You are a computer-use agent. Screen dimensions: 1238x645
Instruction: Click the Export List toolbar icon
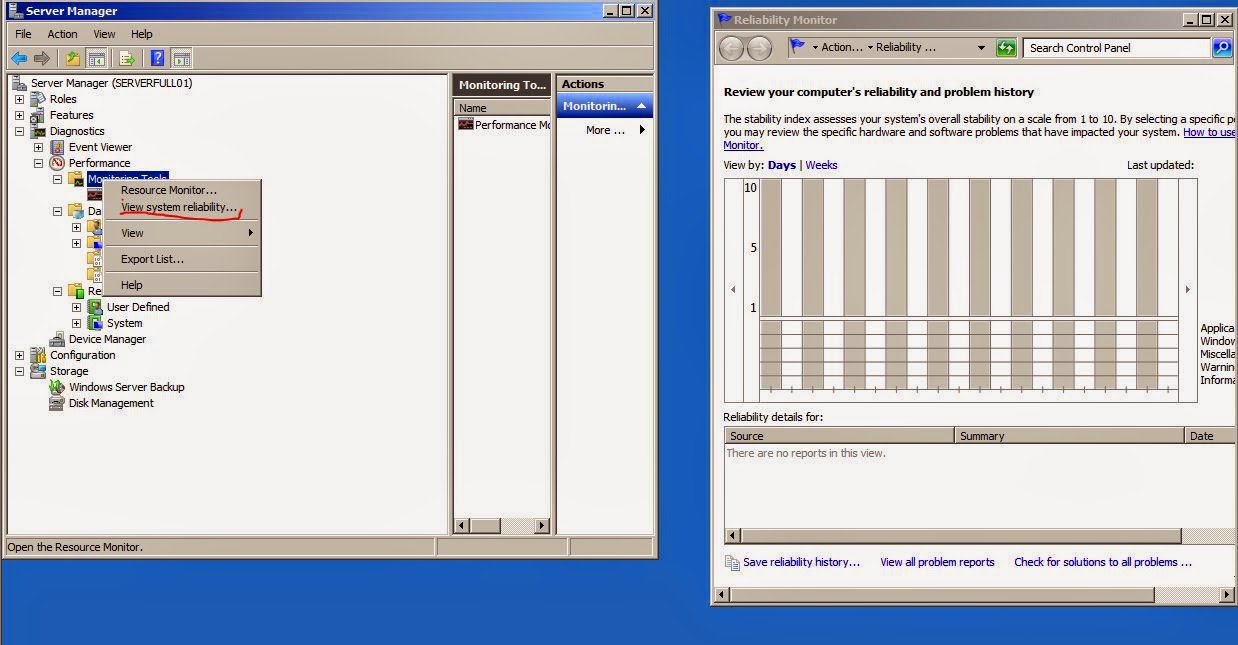tap(127, 58)
